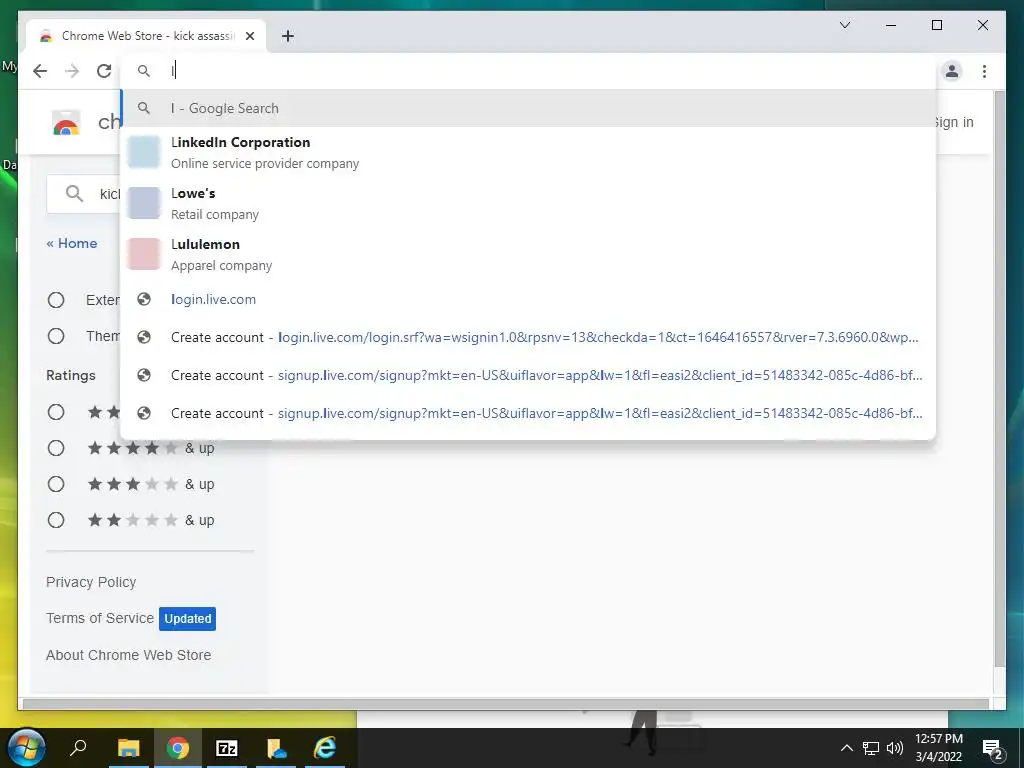
Task: Click the LinkedIn suggestion thumbnail
Action: click(144, 152)
